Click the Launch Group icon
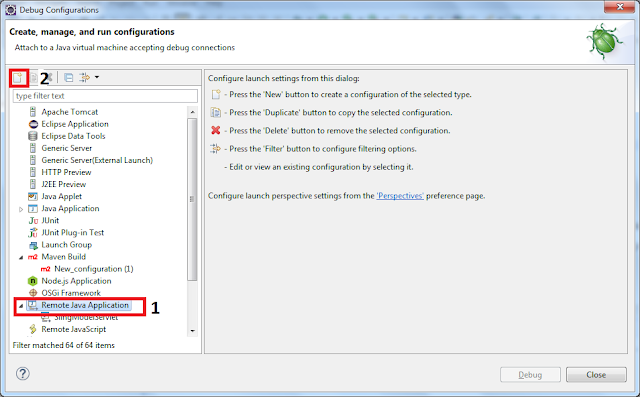 pos(33,245)
